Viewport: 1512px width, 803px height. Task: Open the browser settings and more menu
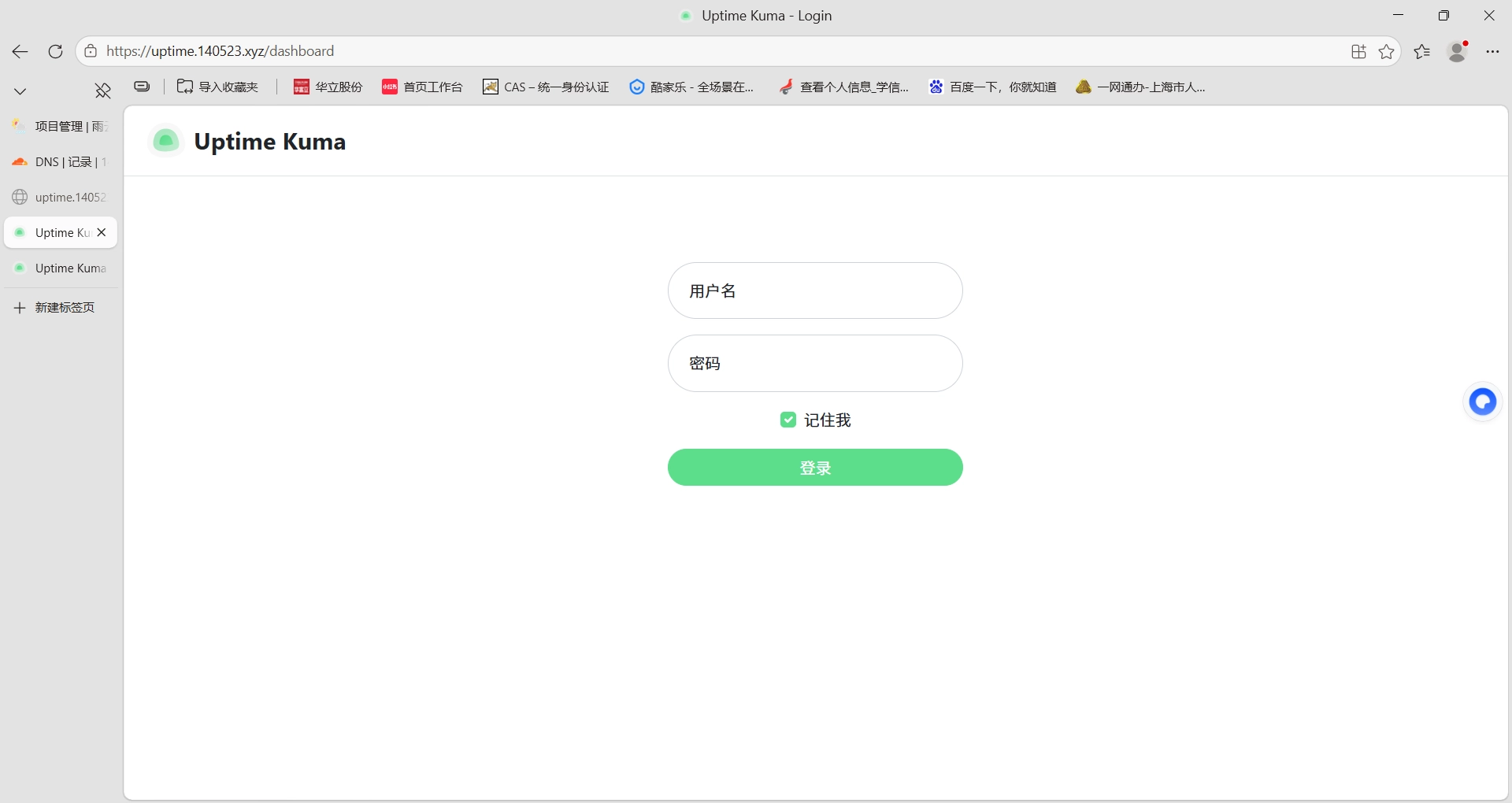click(1492, 52)
